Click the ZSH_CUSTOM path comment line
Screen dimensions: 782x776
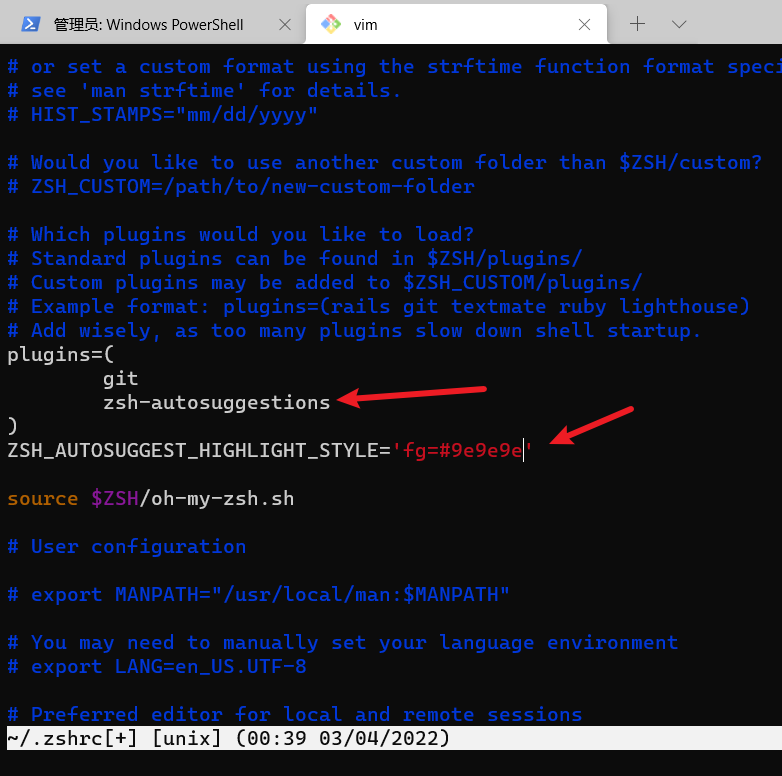[x=241, y=187]
